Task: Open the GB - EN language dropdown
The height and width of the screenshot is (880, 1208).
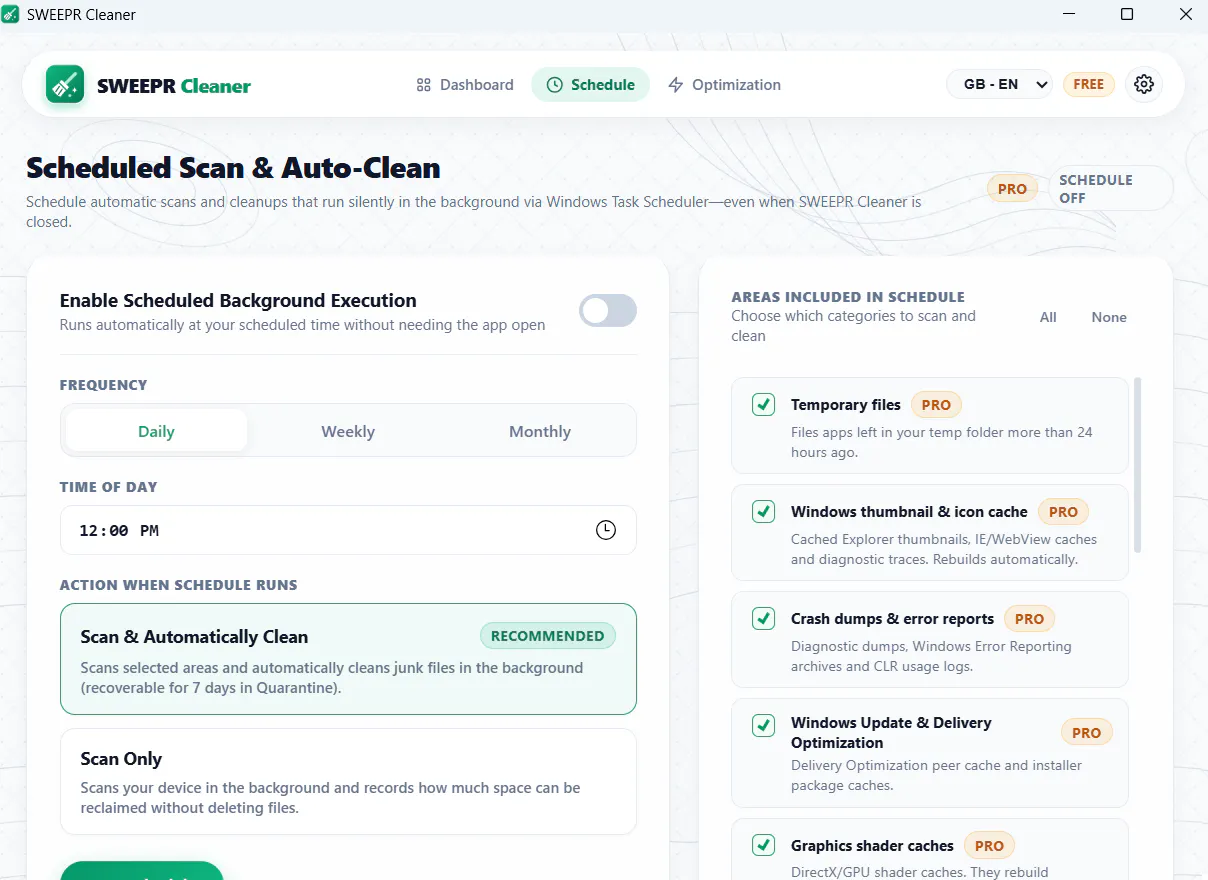Action: (x=1000, y=85)
